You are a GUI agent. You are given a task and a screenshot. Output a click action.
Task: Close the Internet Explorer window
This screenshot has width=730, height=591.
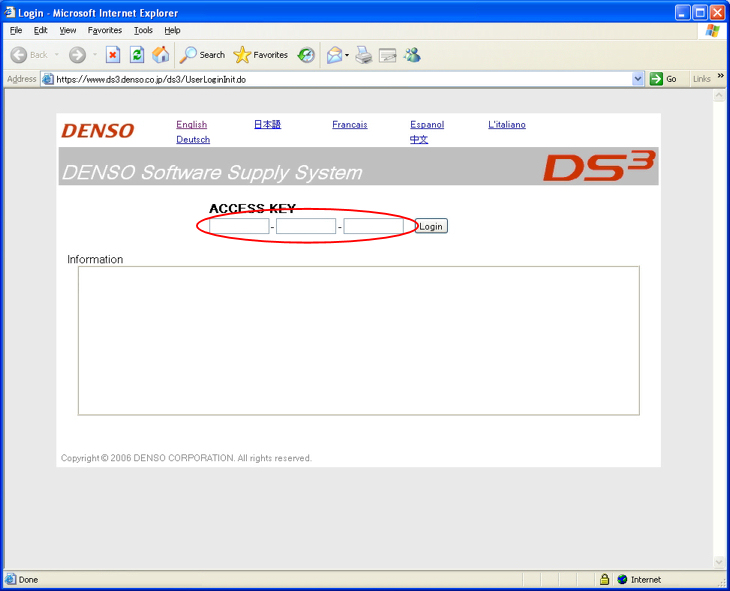717,13
